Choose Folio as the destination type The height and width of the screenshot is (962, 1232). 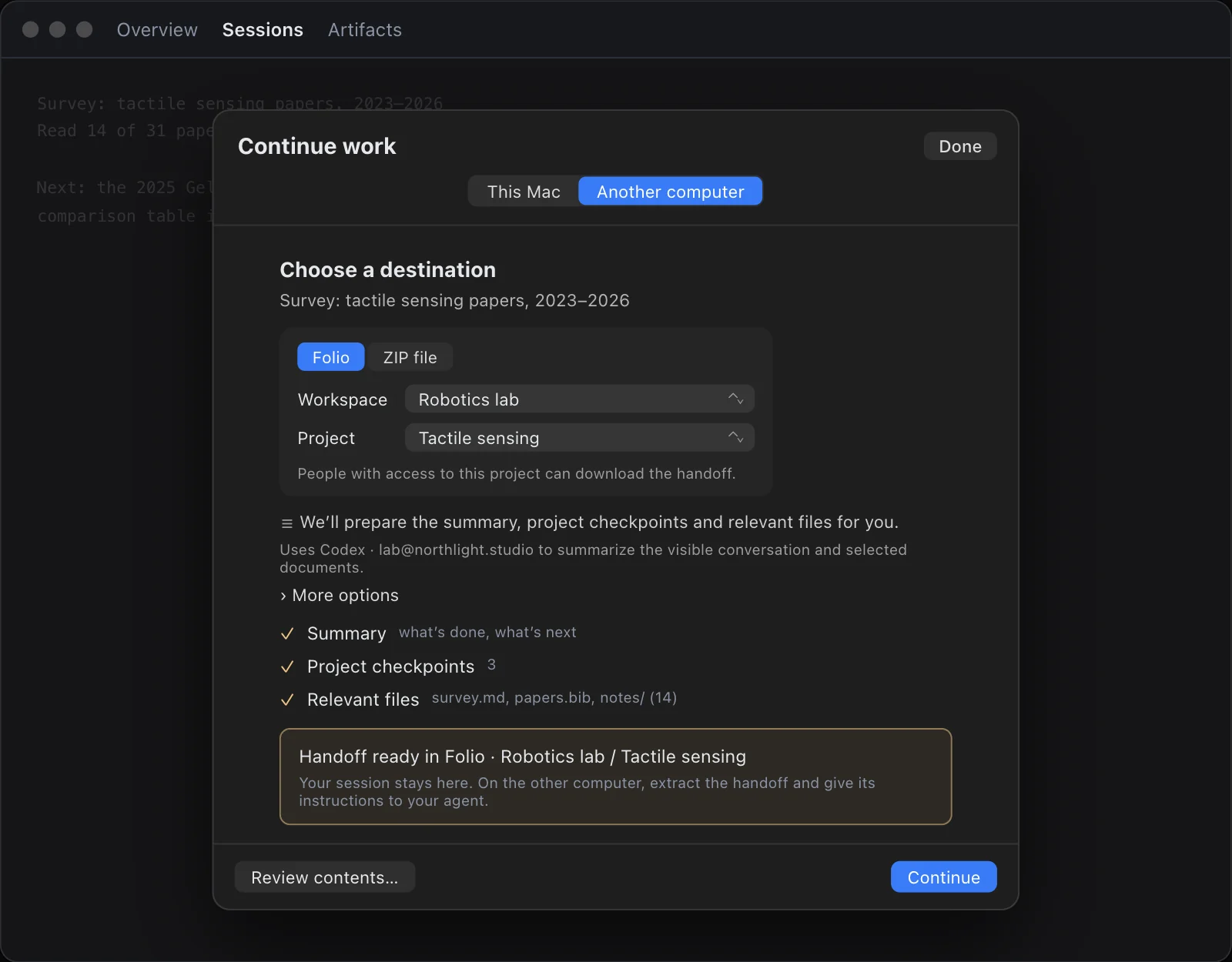pos(330,357)
